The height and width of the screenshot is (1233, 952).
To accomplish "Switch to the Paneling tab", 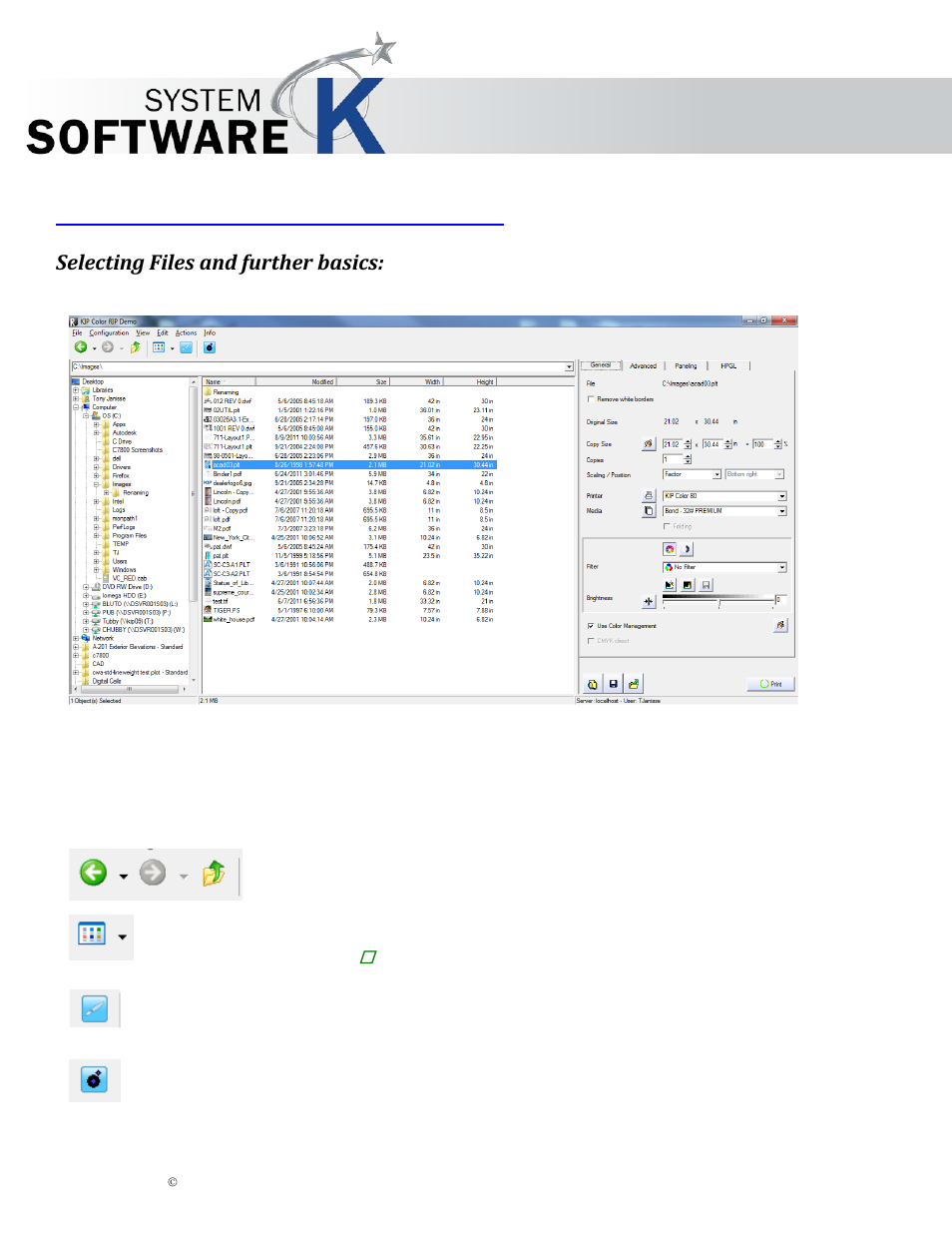I will click(x=686, y=366).
